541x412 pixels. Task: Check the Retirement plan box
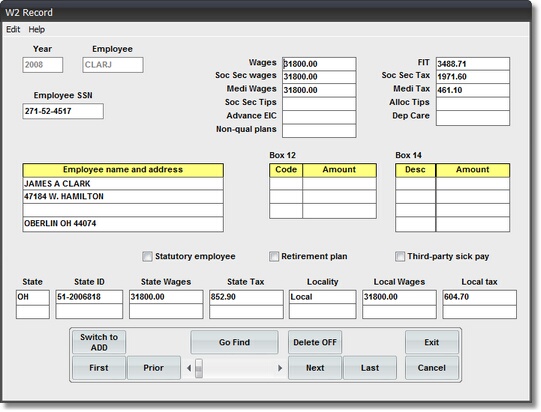[x=274, y=256]
